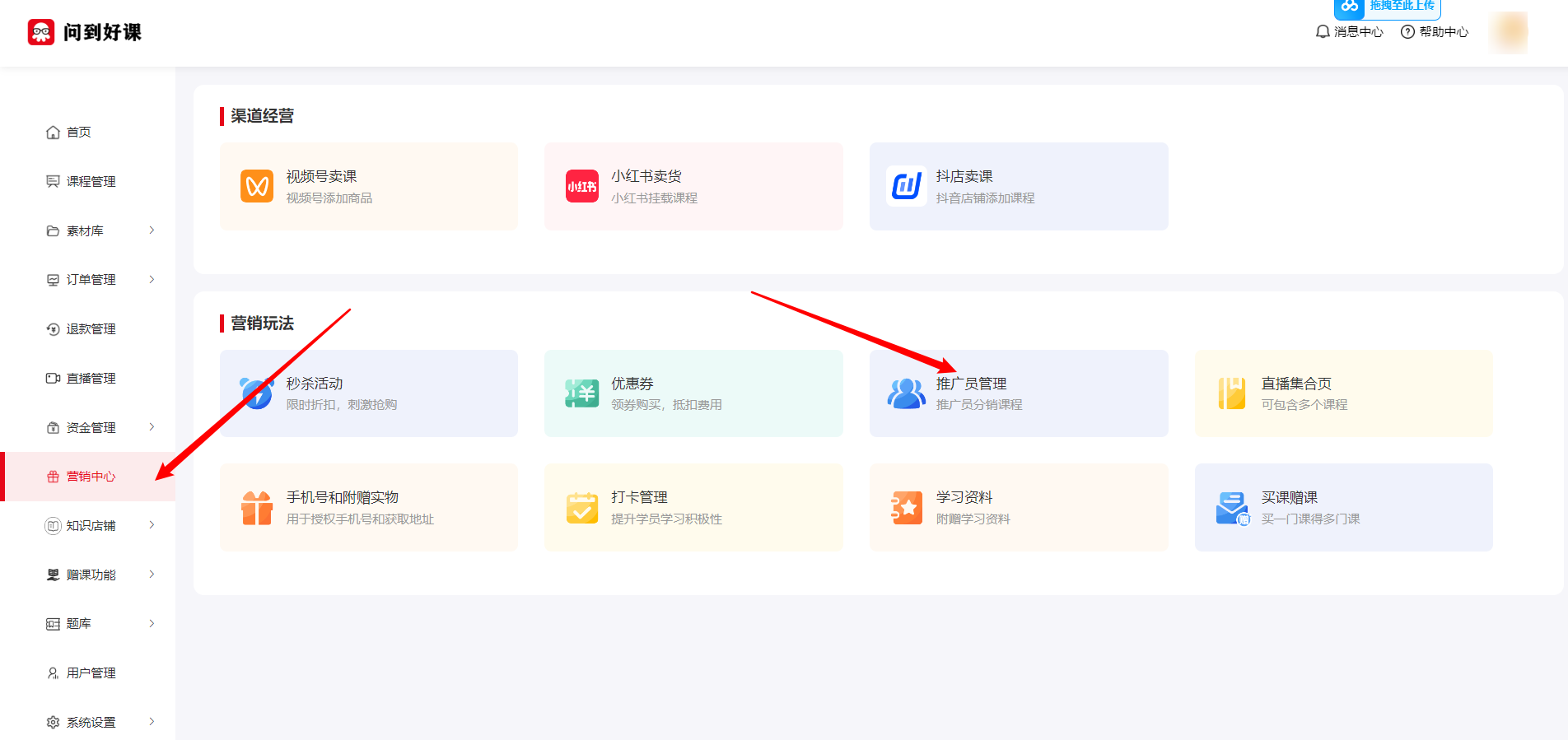This screenshot has width=1568, height=740.
Task: Click the 首页 home icon in sidebar
Action: click(x=53, y=133)
